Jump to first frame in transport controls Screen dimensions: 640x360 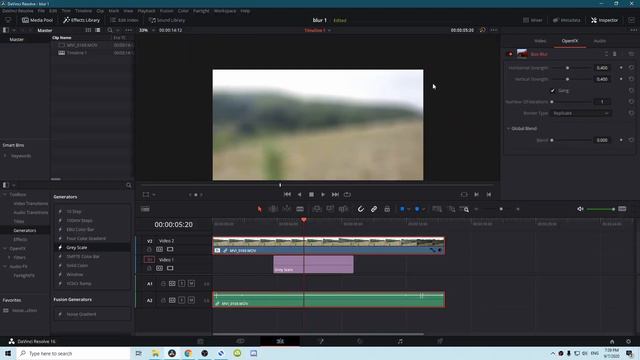click(x=287, y=195)
